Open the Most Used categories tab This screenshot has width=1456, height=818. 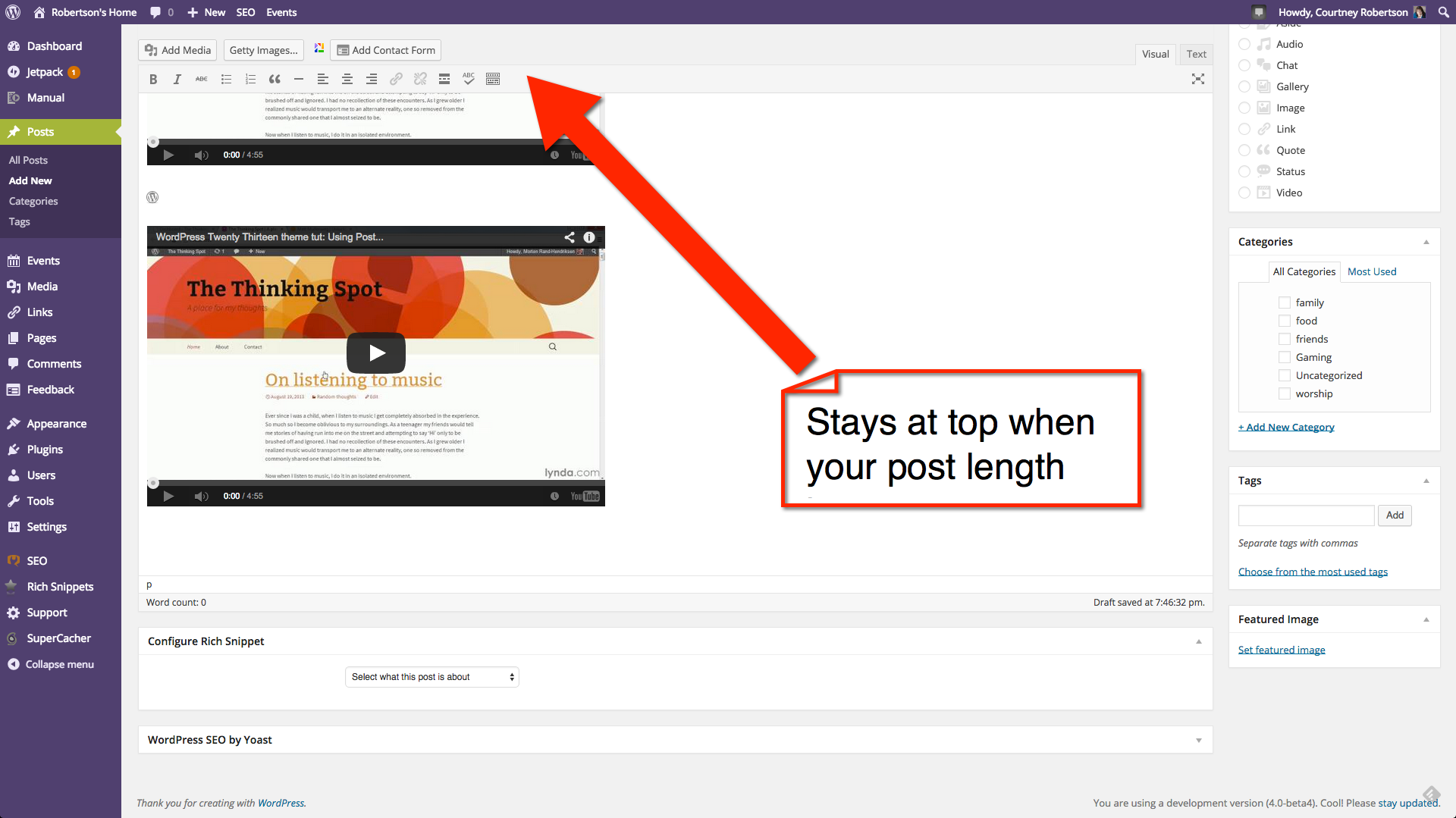coord(1372,271)
